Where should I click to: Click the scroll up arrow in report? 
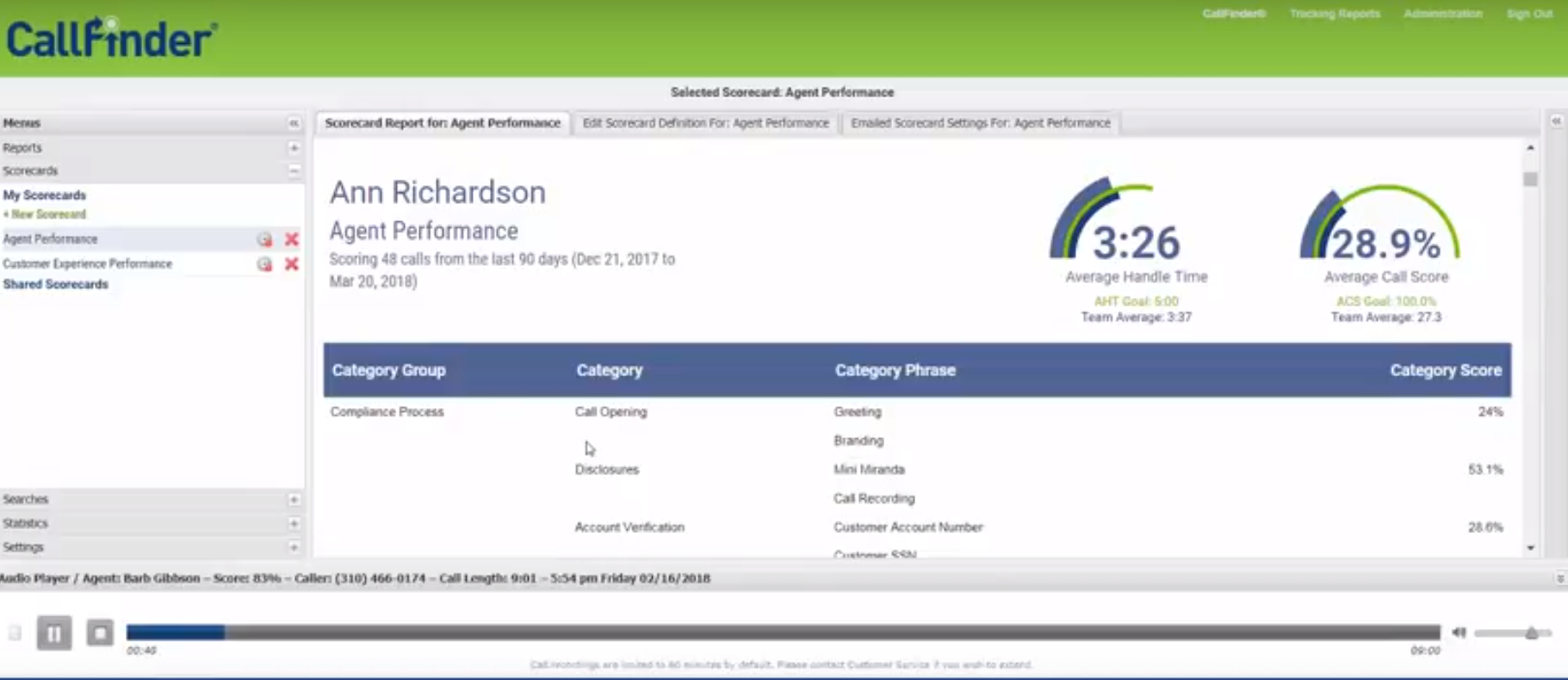click(1530, 148)
